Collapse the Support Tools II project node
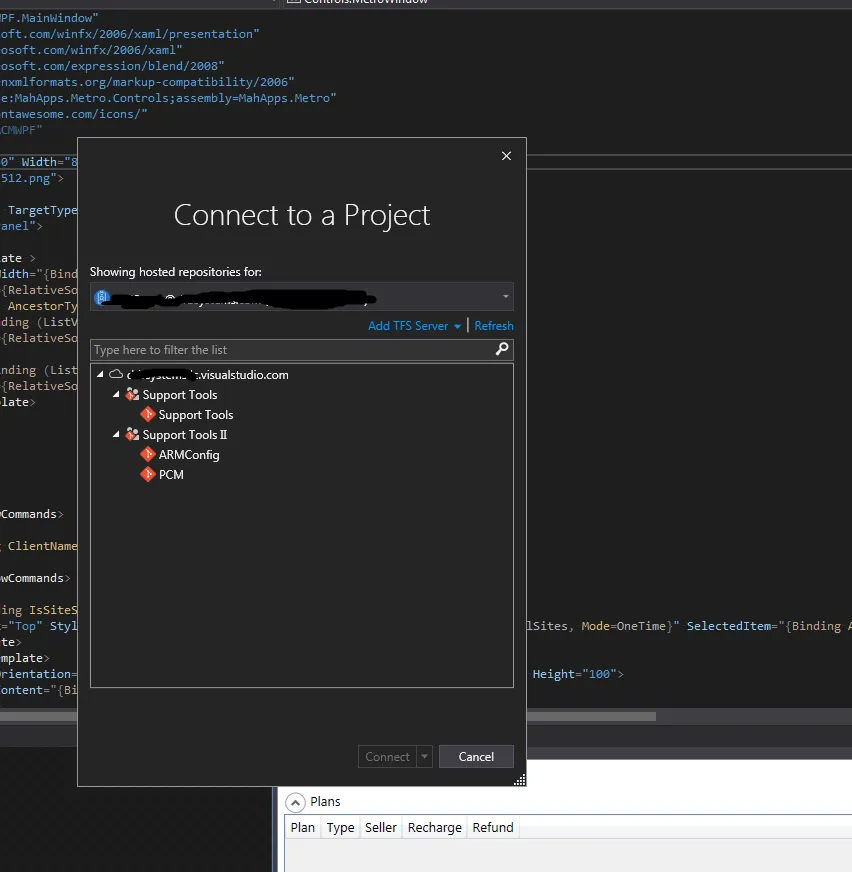 [x=116, y=435]
